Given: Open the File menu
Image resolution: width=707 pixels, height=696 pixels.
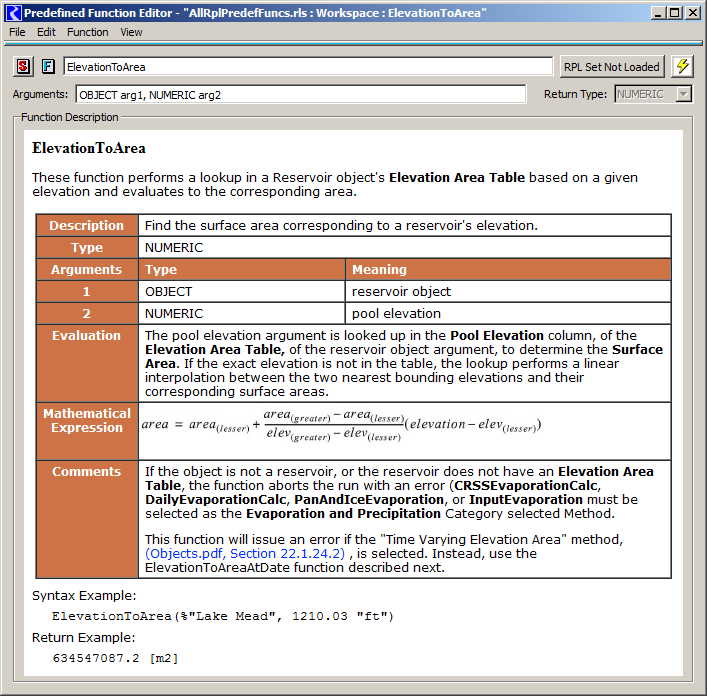Looking at the screenshot, I should coord(17,32).
